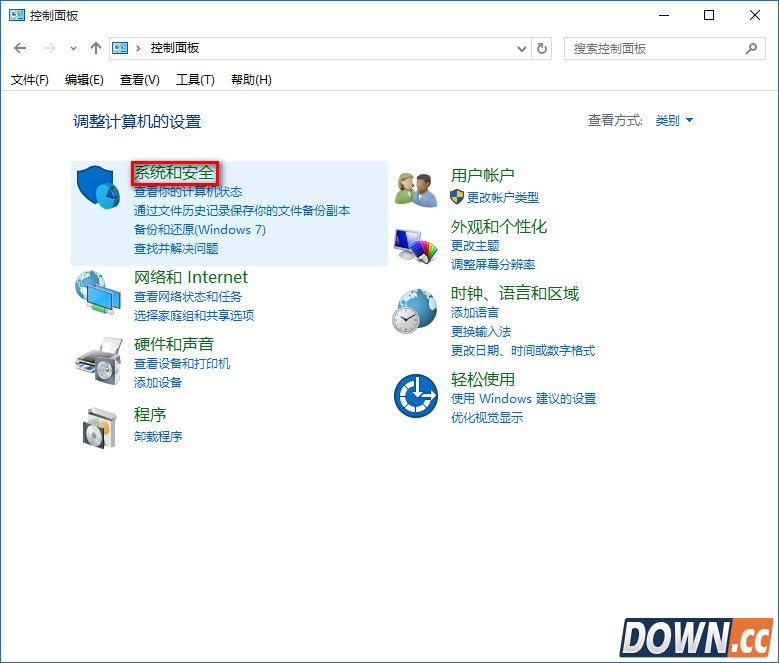The height and width of the screenshot is (663, 779).
Task: Open the 查看(V) menu
Action: (140, 79)
